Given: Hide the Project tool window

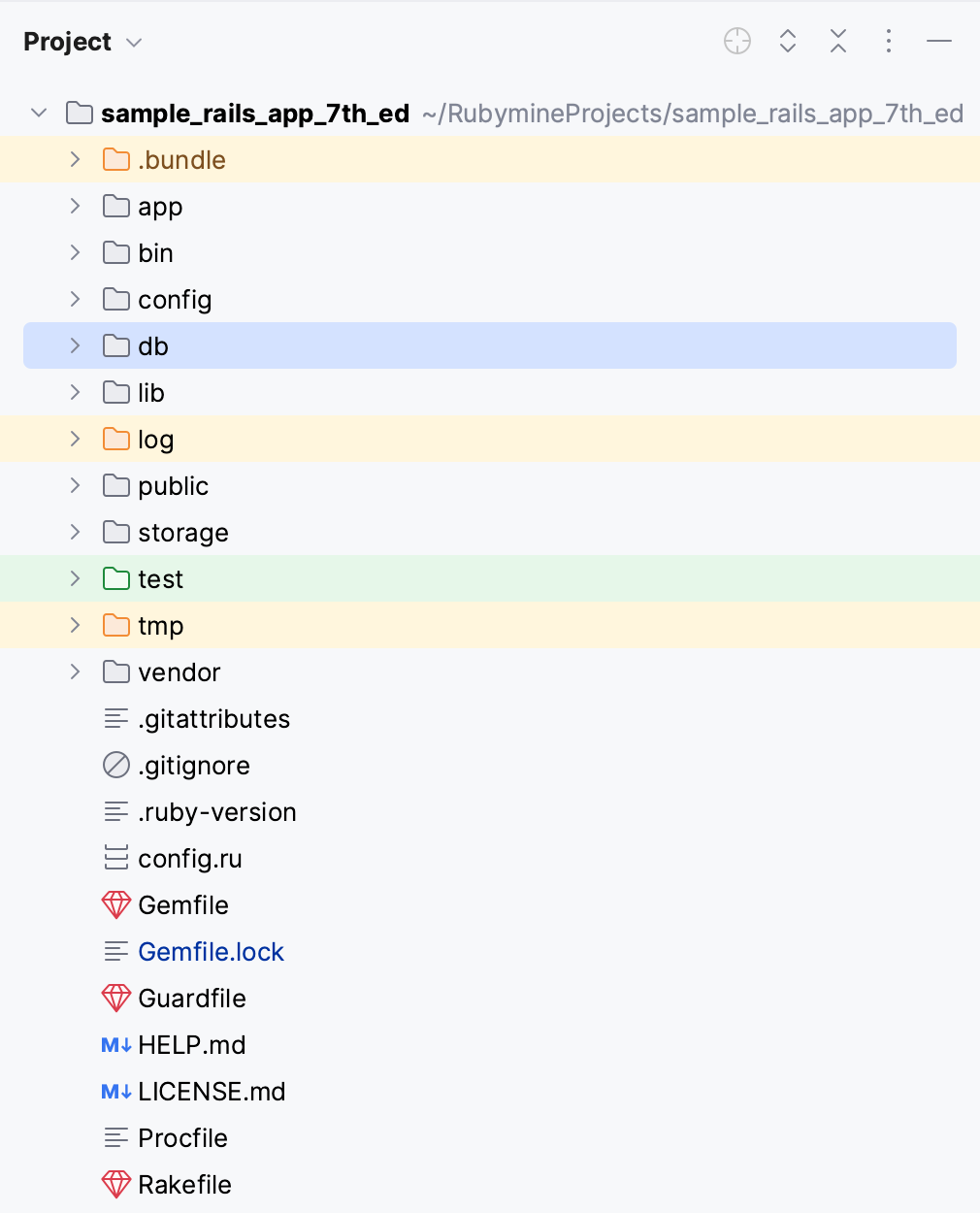Looking at the screenshot, I should (939, 42).
